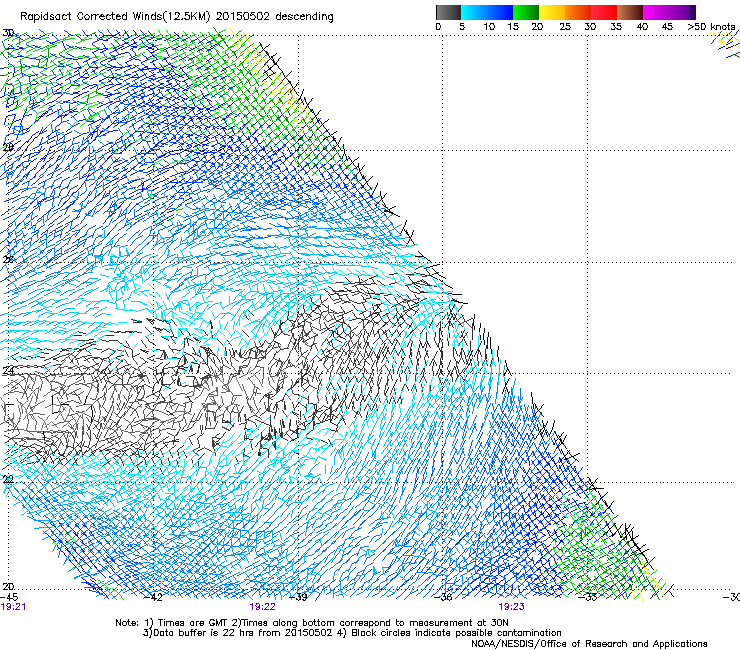Pick the yellow 20-25 knots legend segment
Viewport: 740px width, 650px height.
[552, 12]
